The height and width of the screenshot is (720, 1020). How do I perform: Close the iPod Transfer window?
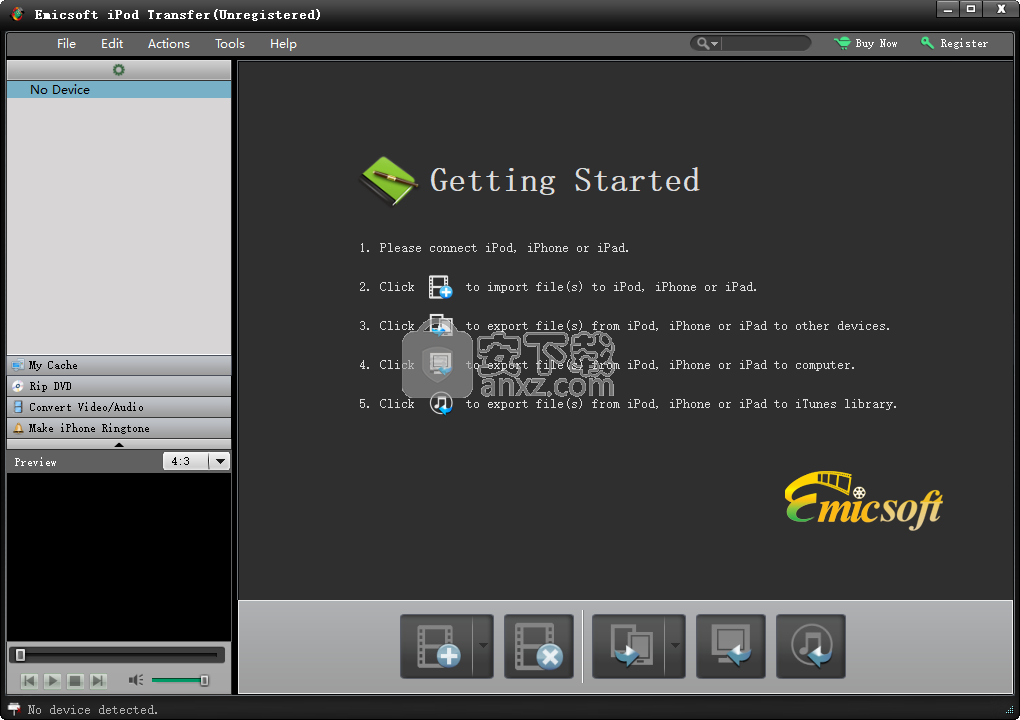click(1001, 9)
